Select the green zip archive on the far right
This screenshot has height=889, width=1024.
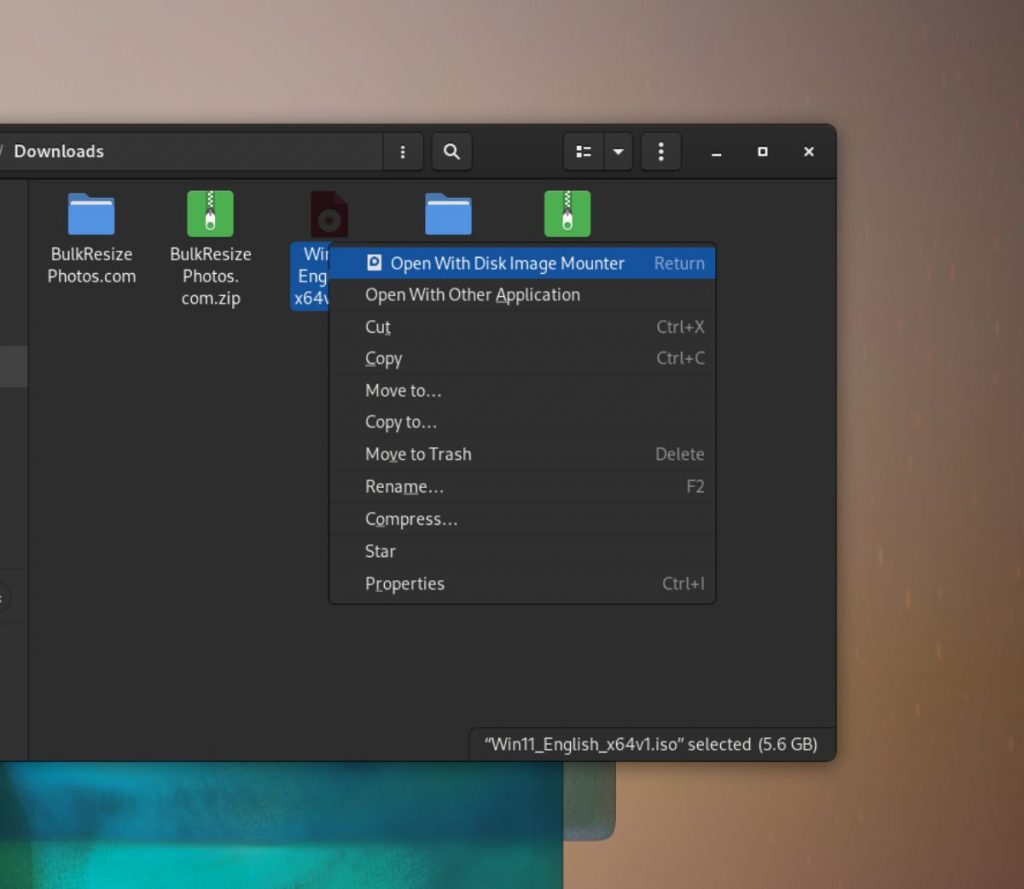[567, 213]
